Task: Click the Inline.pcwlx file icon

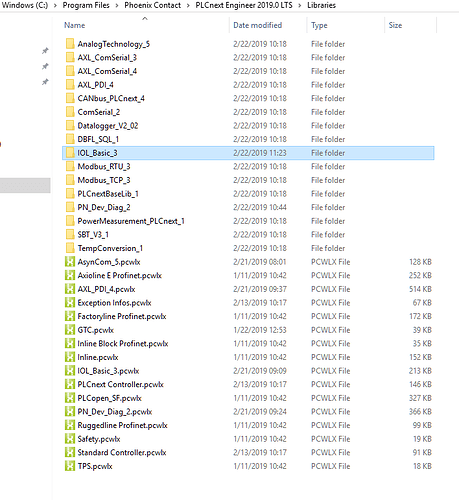Action: (x=70, y=357)
